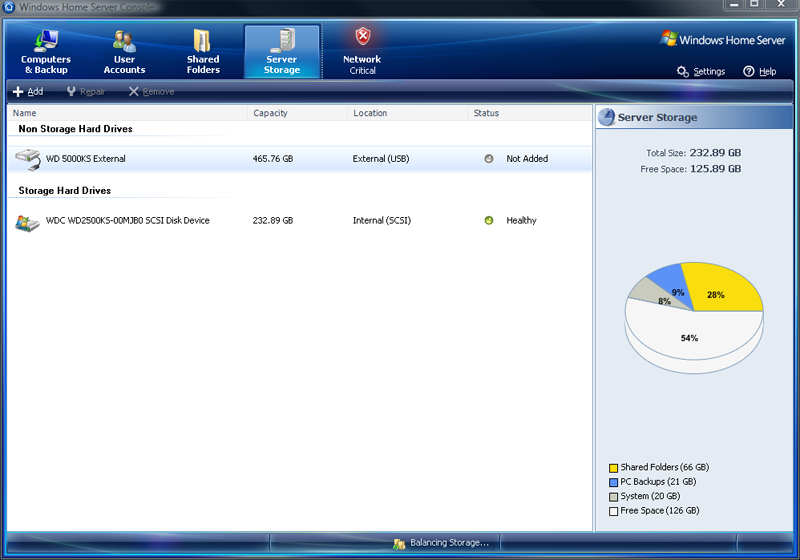Image resolution: width=800 pixels, height=560 pixels.
Task: Click the Home Server Console title bar icon
Action: (9, 7)
